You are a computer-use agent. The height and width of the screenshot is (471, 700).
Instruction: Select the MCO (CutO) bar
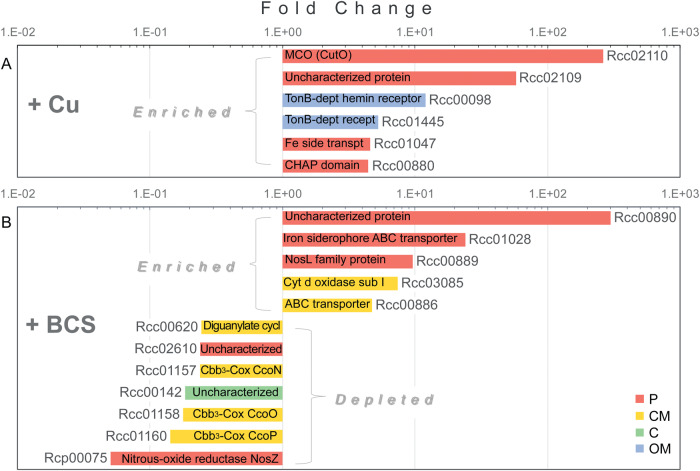point(442,56)
